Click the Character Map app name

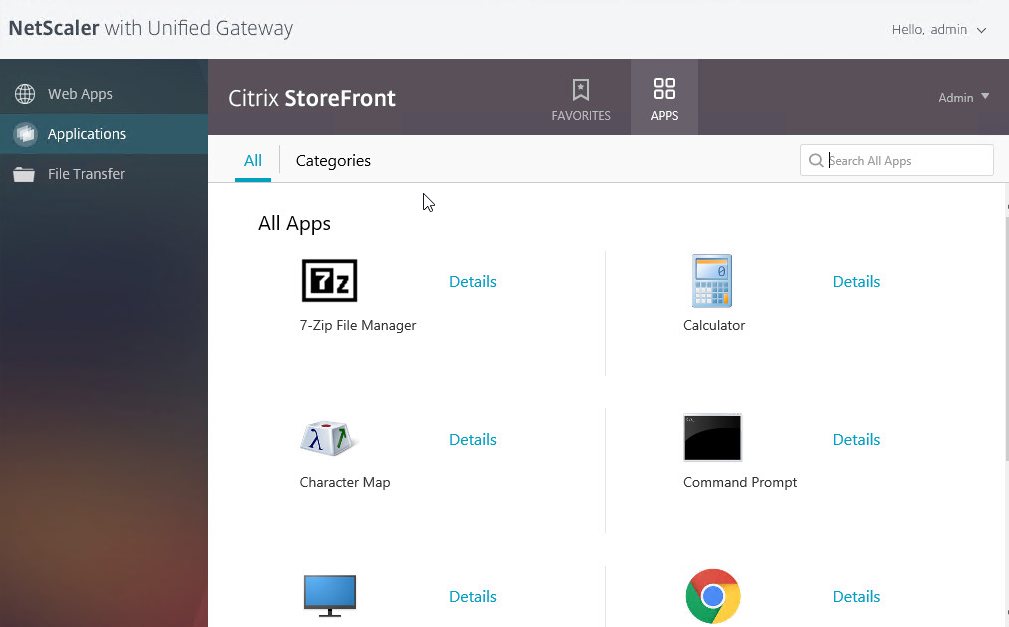pyautogui.click(x=345, y=482)
